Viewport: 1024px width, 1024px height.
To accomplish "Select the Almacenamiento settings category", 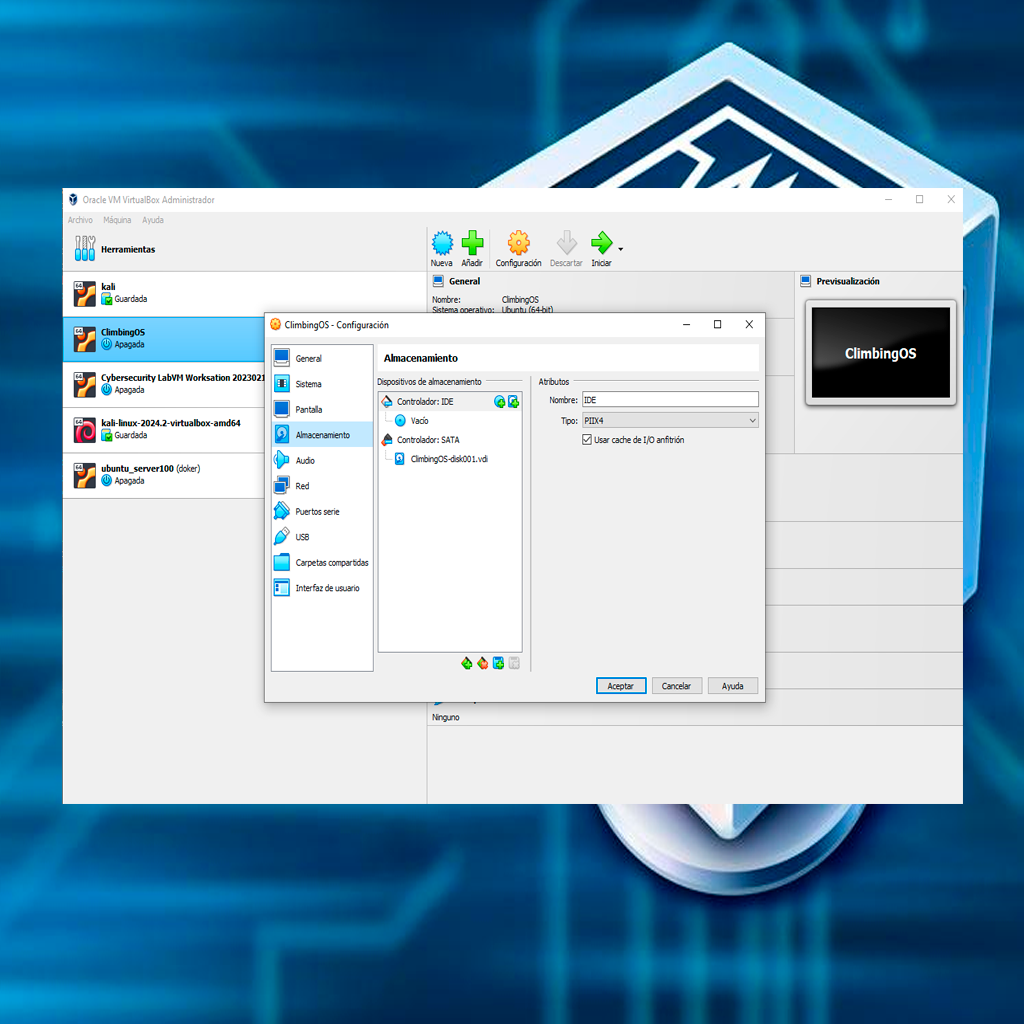I will tap(322, 435).
